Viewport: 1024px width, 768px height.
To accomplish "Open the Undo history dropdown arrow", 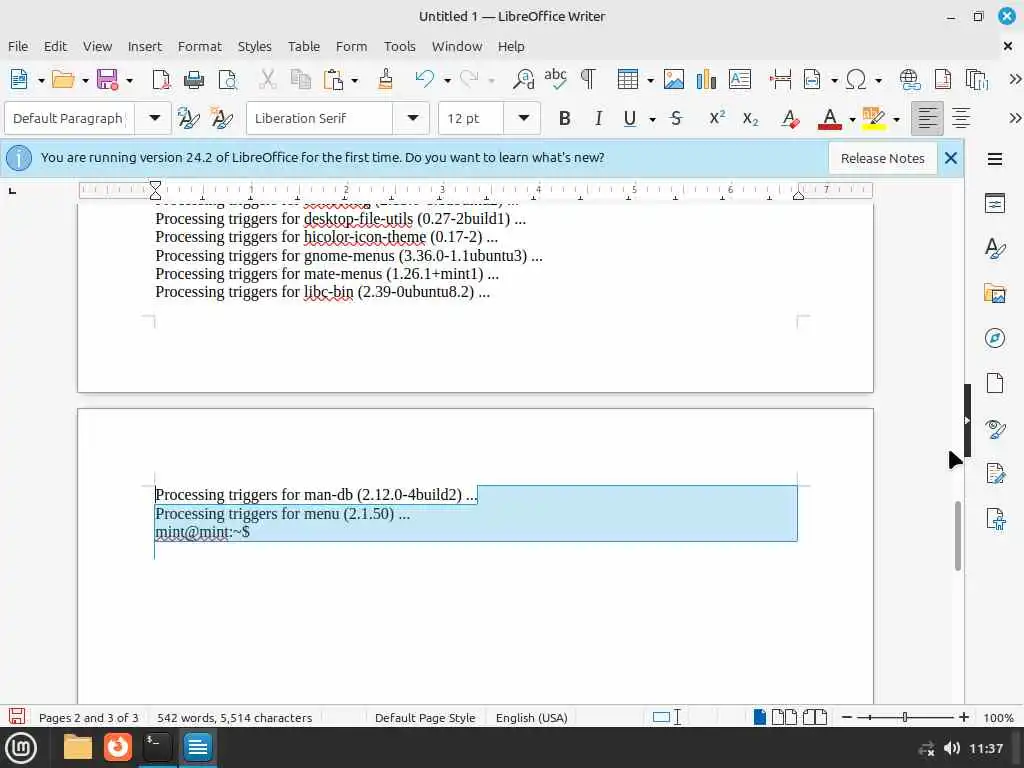I will click(x=447, y=80).
